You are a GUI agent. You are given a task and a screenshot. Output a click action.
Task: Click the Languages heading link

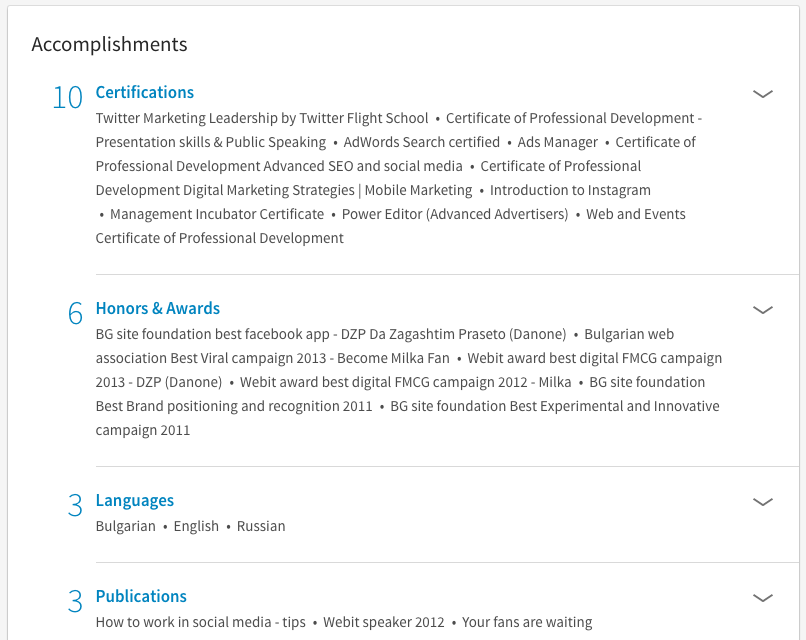[135, 500]
